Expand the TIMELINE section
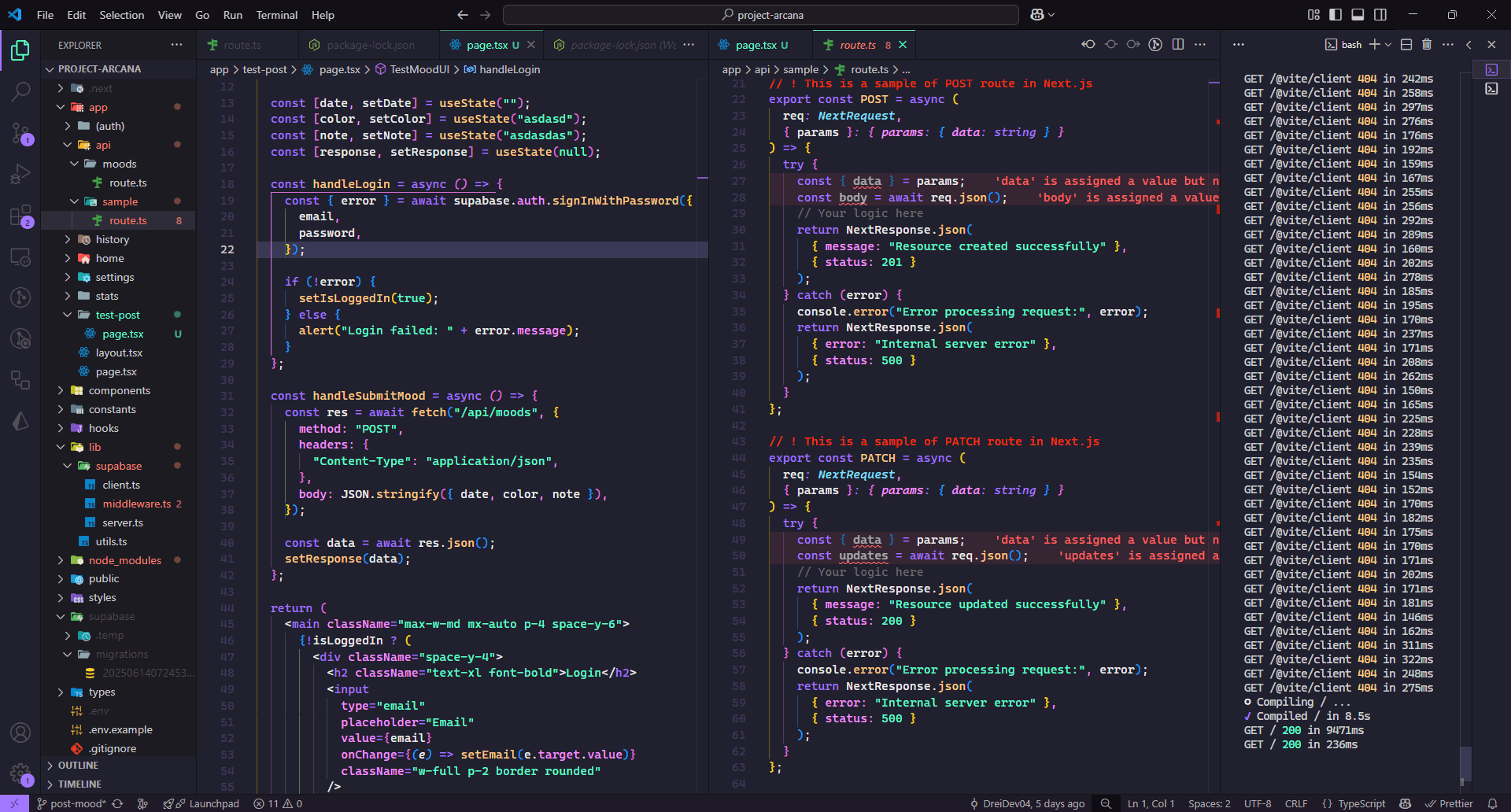Image resolution: width=1511 pixels, height=812 pixels. [x=118, y=784]
